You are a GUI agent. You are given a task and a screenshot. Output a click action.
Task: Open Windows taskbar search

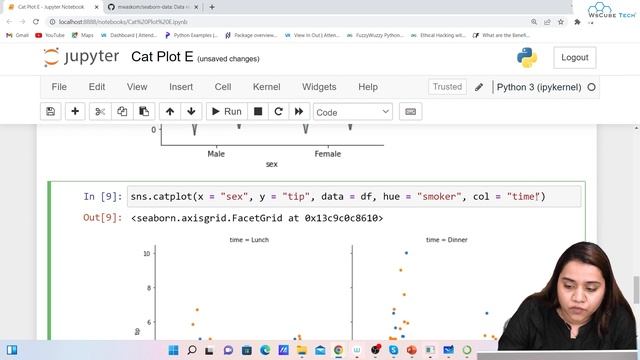(x=191, y=350)
